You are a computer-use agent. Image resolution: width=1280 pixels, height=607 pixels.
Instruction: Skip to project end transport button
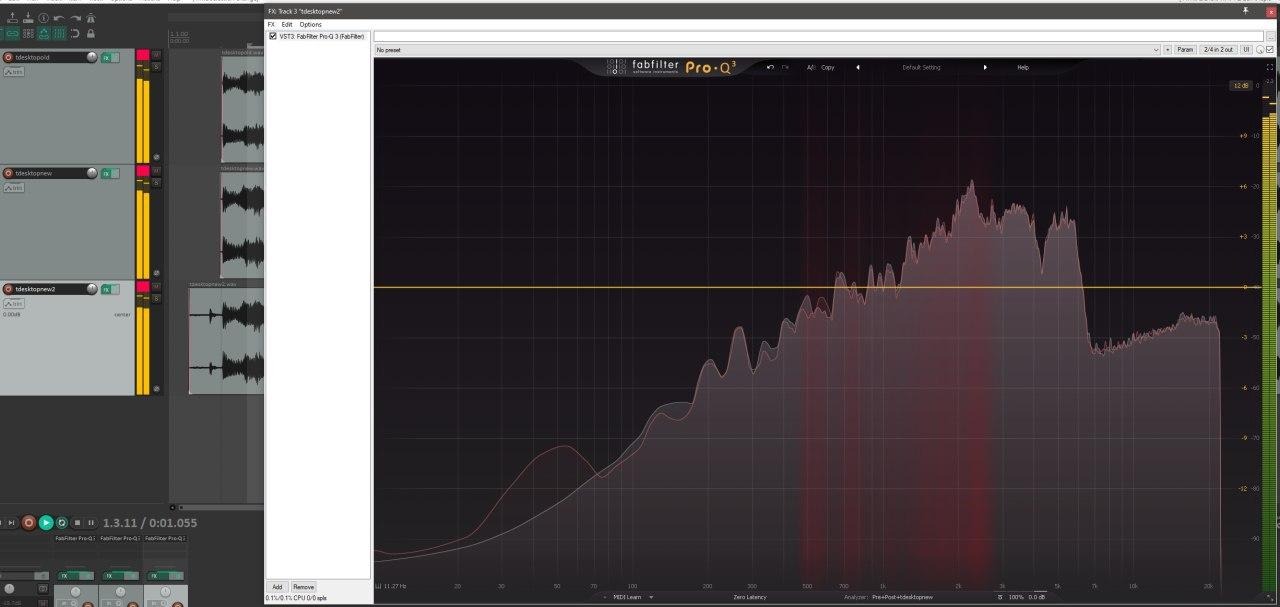tap(11, 523)
